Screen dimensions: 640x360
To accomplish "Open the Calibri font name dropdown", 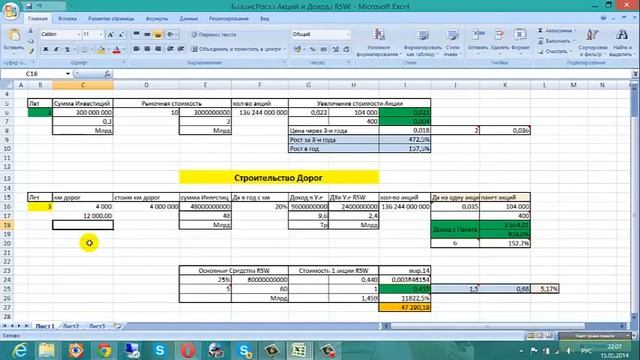I will point(78,35).
